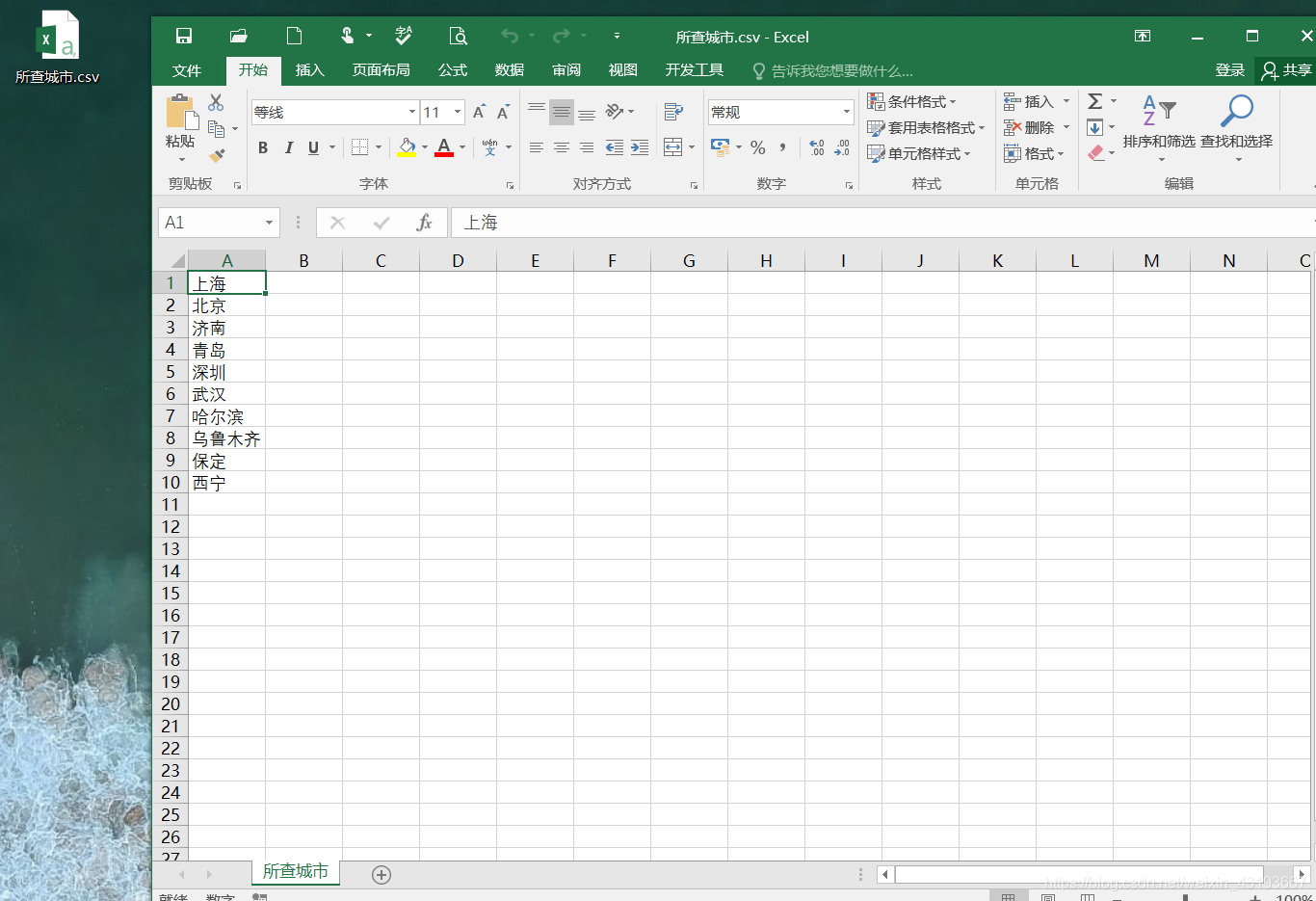Open the 文件 File tab
1316x901 pixels.
187,70
